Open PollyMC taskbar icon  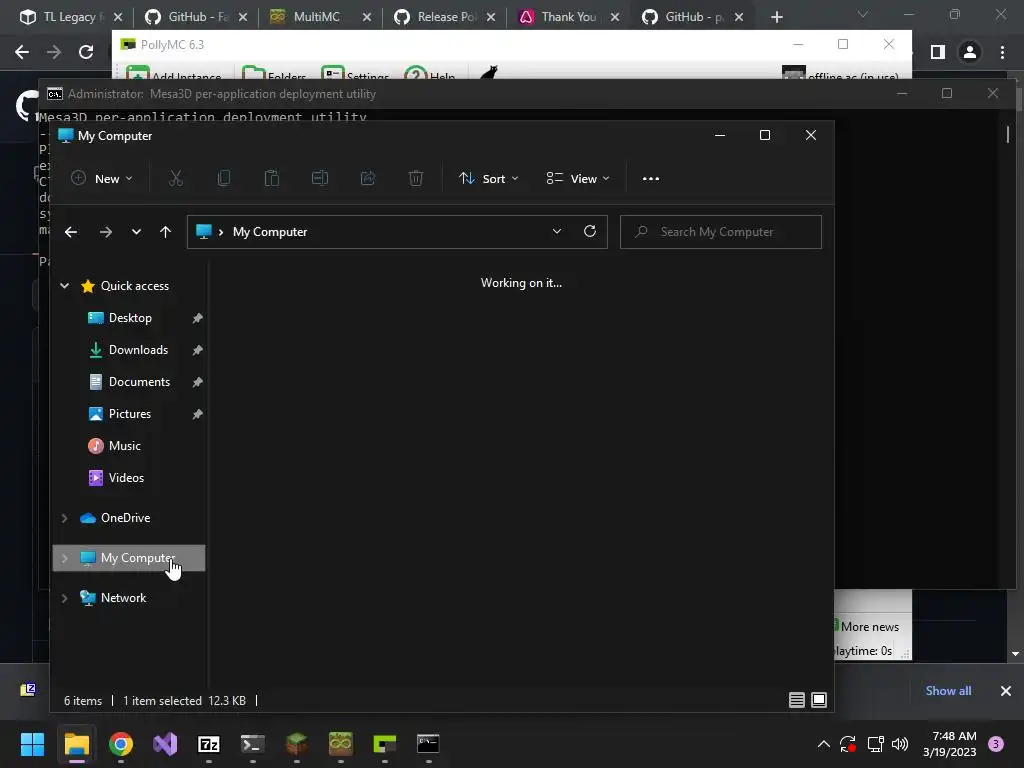385,744
